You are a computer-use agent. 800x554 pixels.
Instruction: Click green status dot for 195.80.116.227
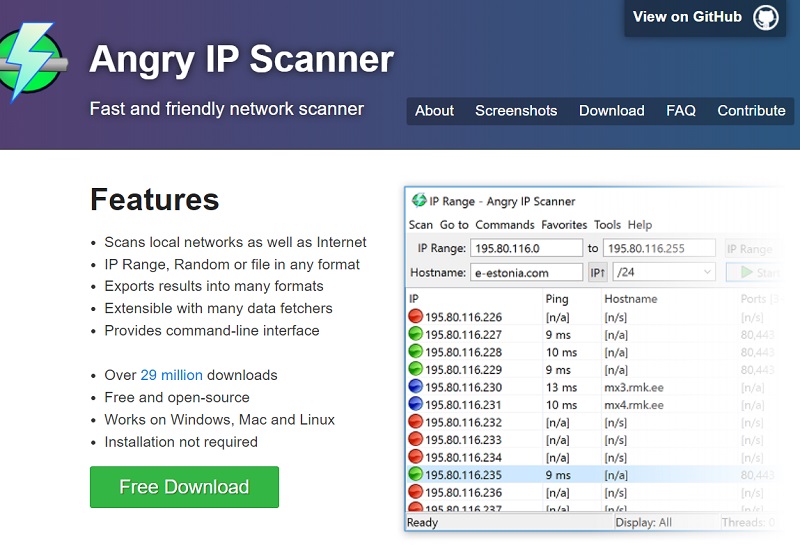pyautogui.click(x=416, y=334)
